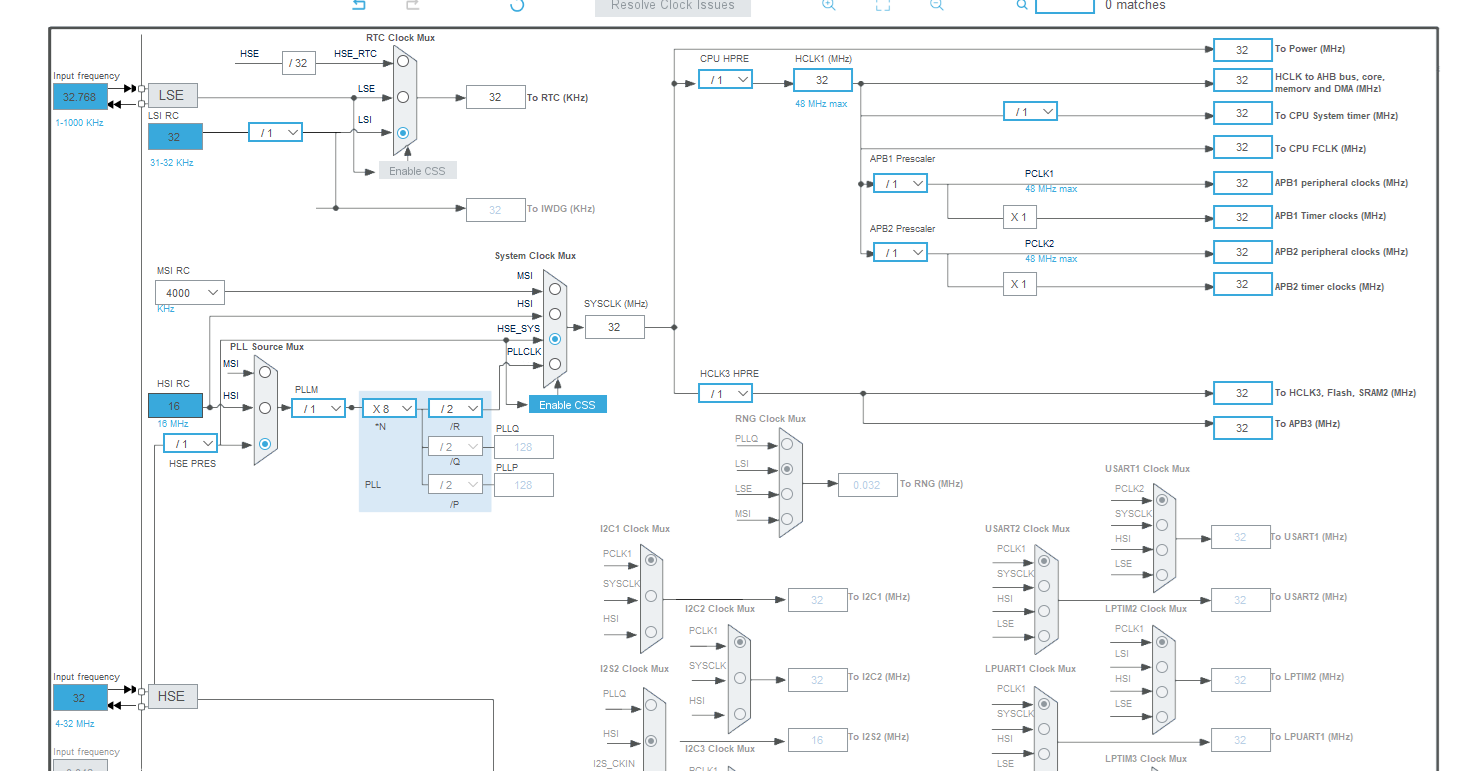Select HSE in the PLL Source Mux
Image resolution: width=1469 pixels, height=771 pixels.
(265, 444)
